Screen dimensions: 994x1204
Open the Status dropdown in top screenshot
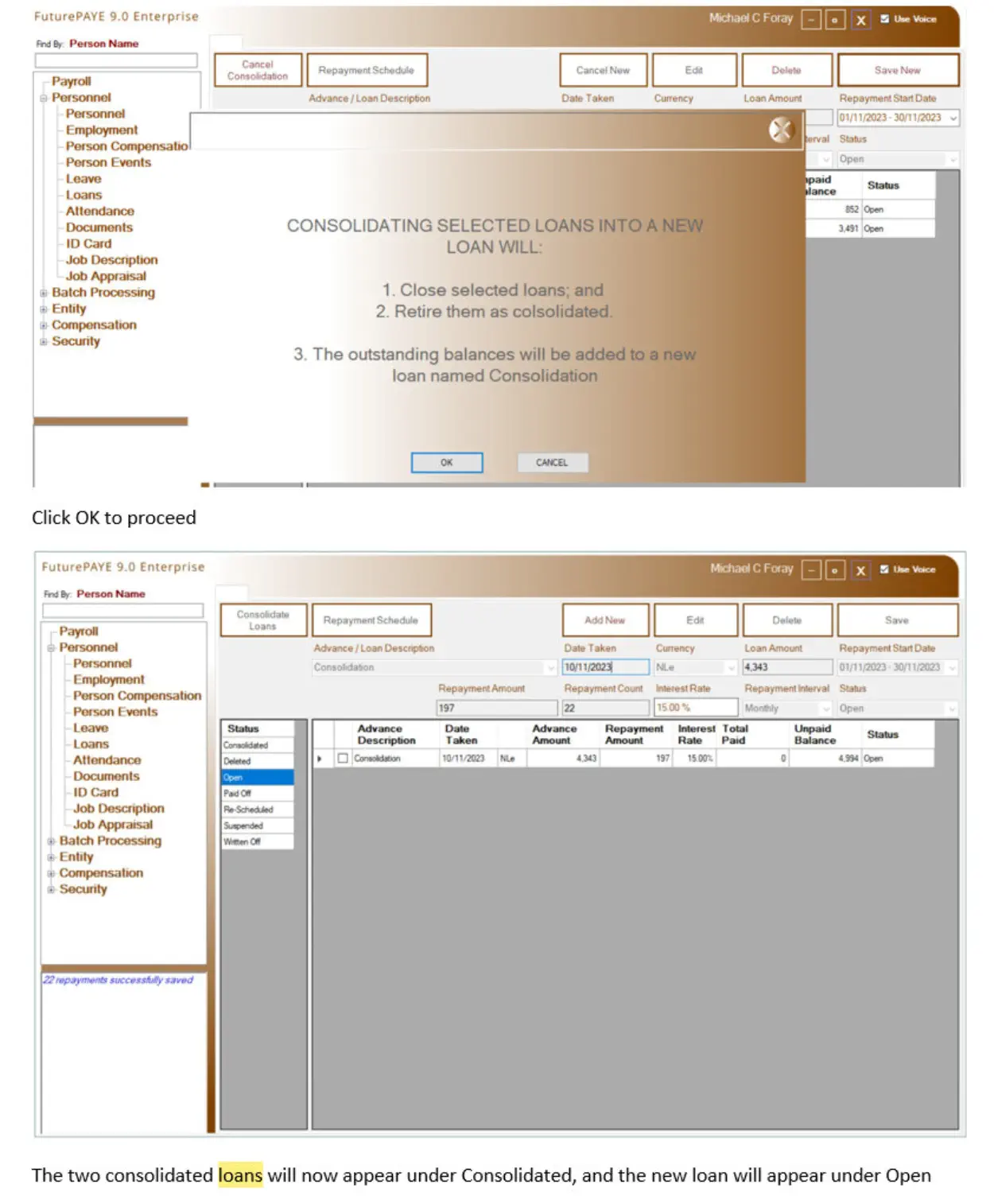953,159
